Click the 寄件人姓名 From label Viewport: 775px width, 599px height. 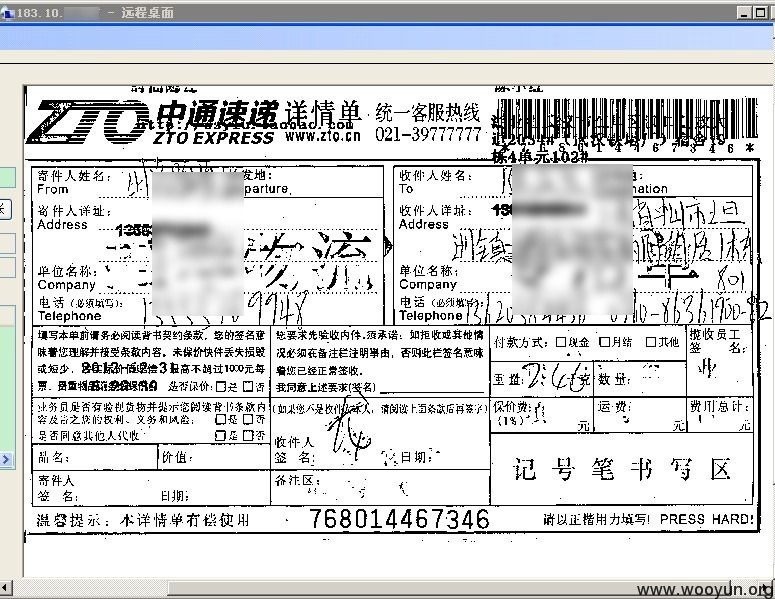click(x=74, y=182)
